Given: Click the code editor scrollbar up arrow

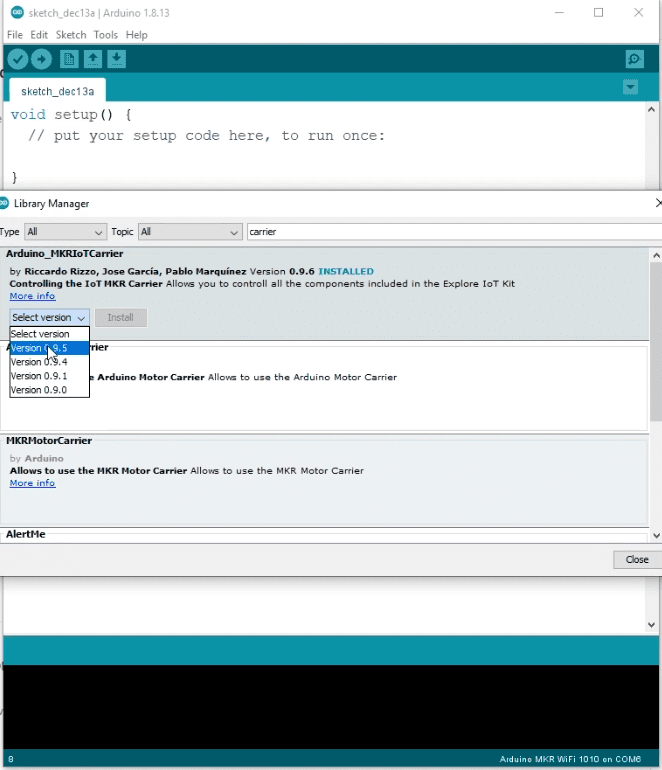Looking at the screenshot, I should click(x=651, y=110).
